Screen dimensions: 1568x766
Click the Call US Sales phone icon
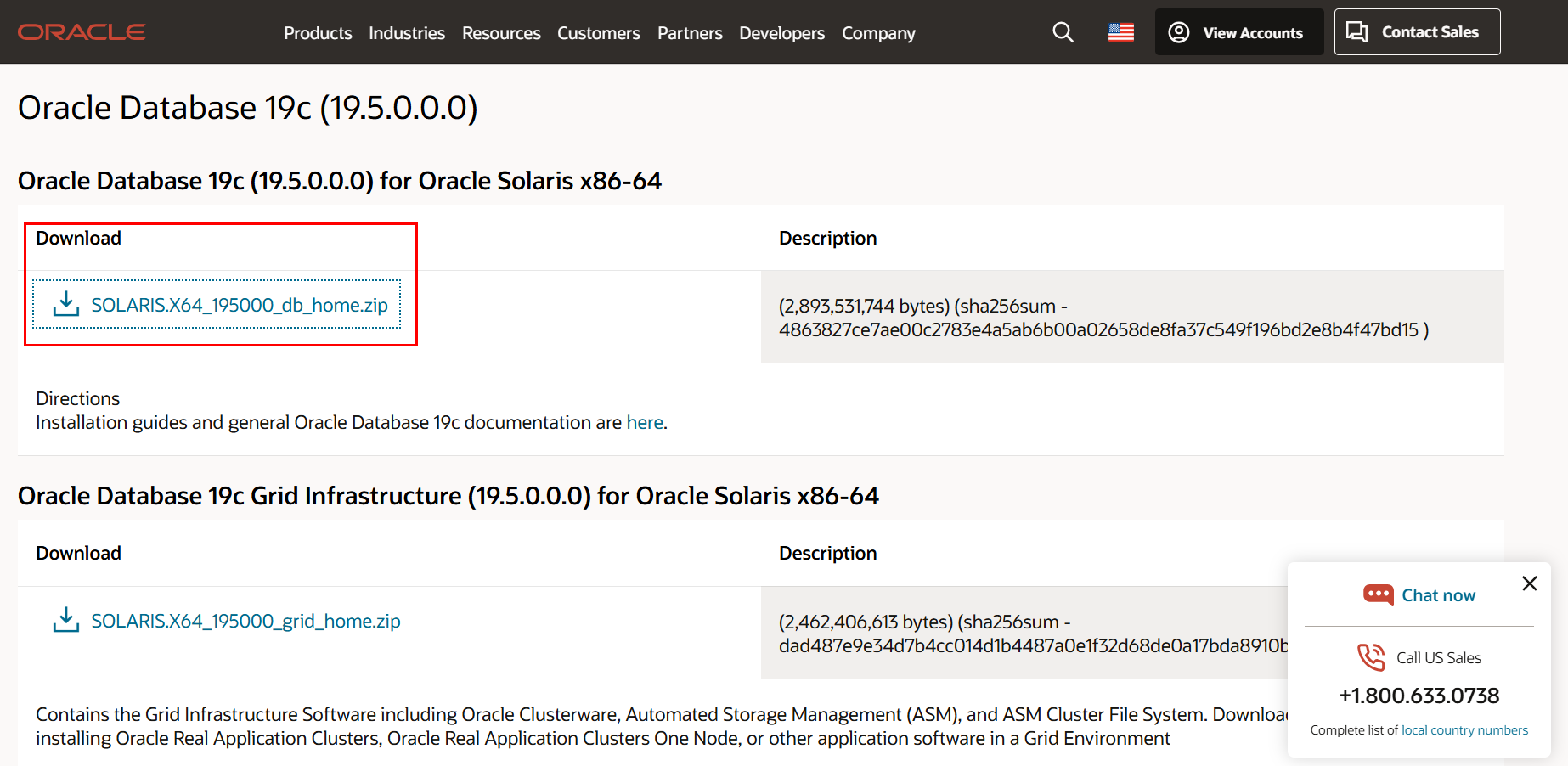(x=1370, y=657)
